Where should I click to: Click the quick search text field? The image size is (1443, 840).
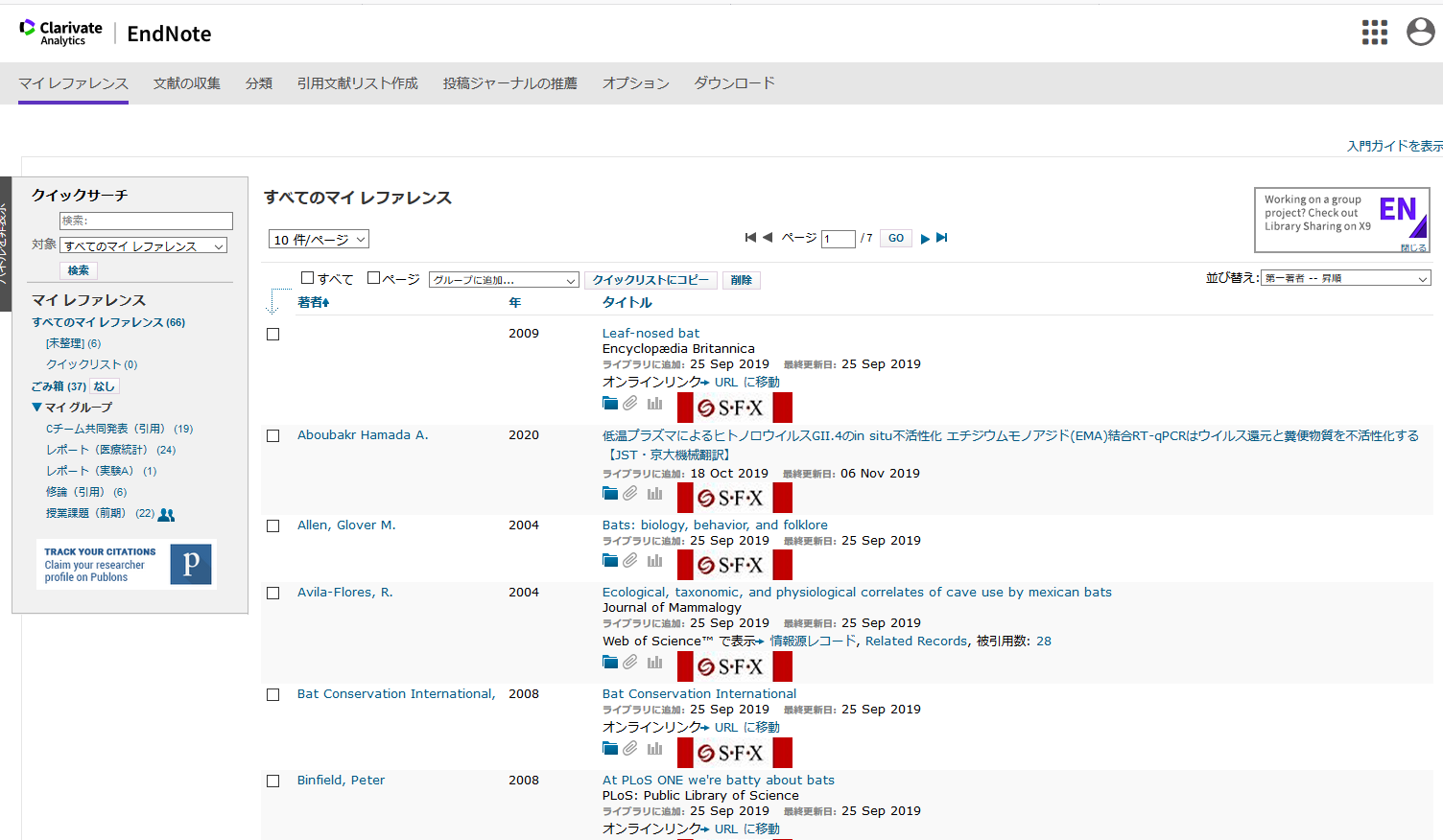coord(146,221)
